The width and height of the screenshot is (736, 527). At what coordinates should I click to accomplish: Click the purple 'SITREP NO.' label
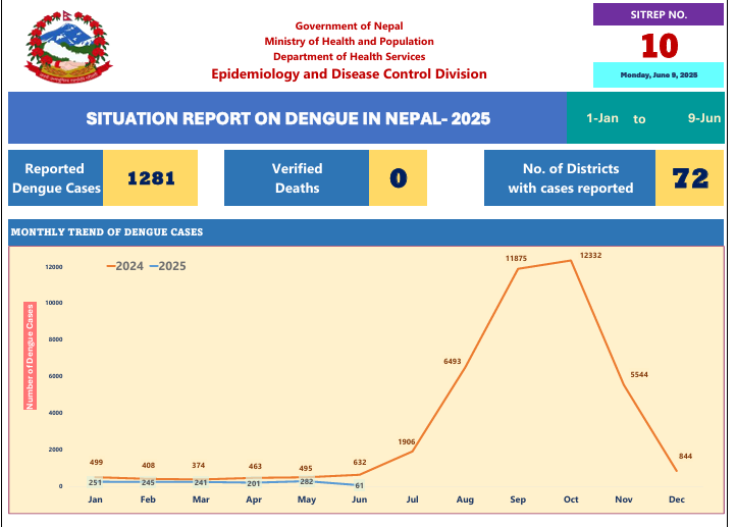click(x=658, y=15)
